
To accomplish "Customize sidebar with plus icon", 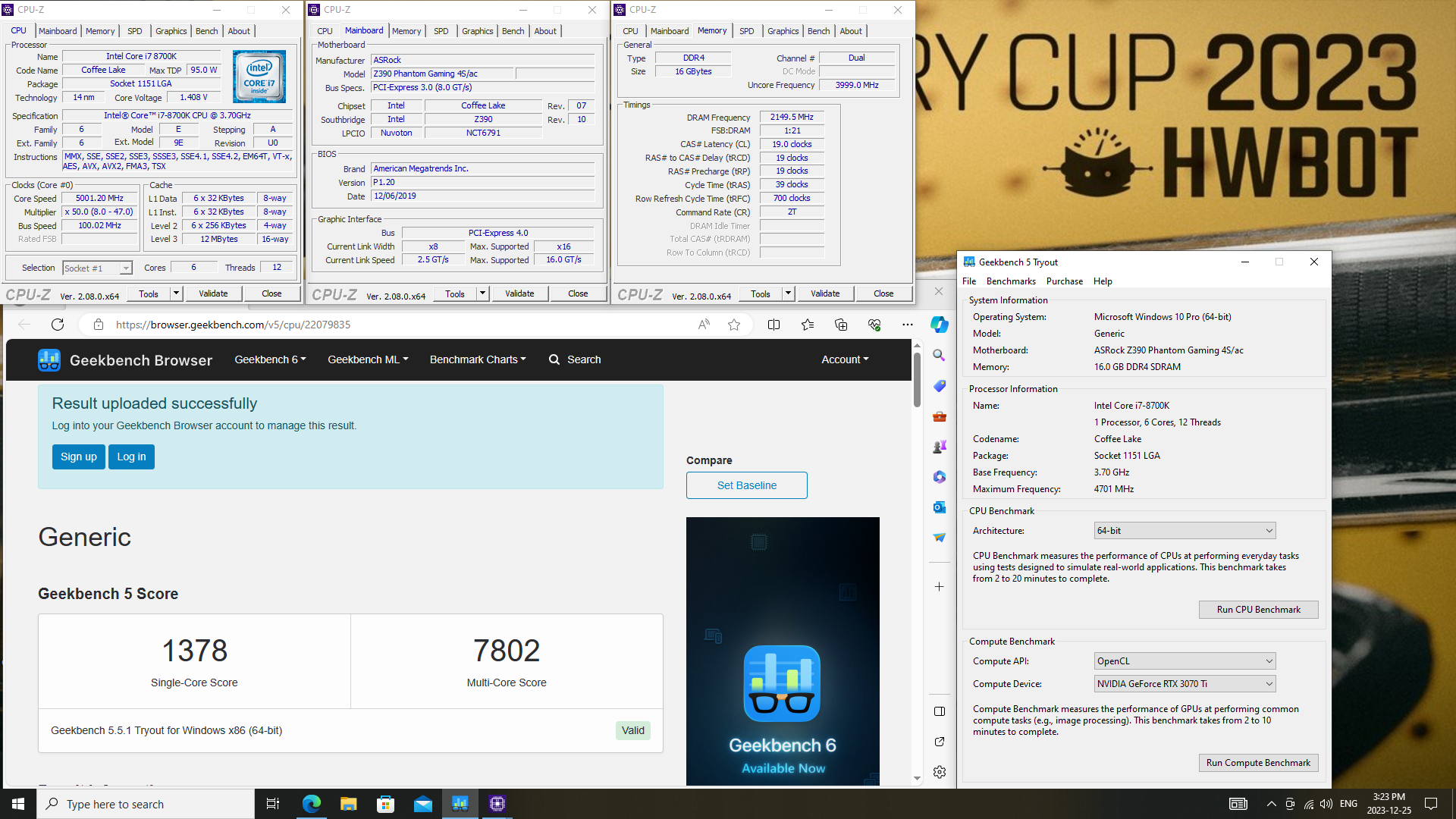I will pos(939,587).
